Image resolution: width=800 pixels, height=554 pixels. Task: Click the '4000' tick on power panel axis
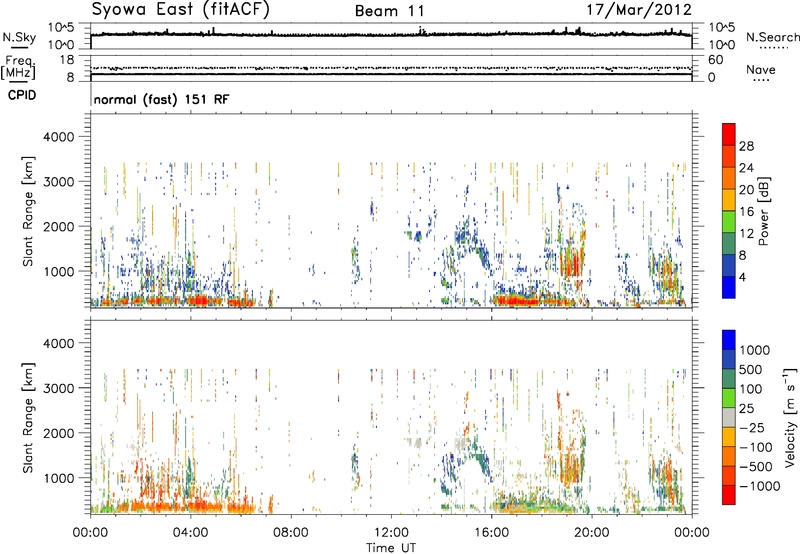coord(59,137)
